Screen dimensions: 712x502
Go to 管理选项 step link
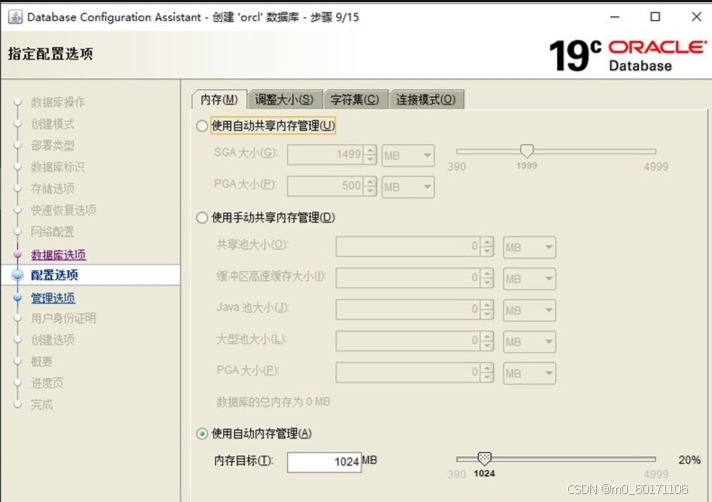(53, 298)
